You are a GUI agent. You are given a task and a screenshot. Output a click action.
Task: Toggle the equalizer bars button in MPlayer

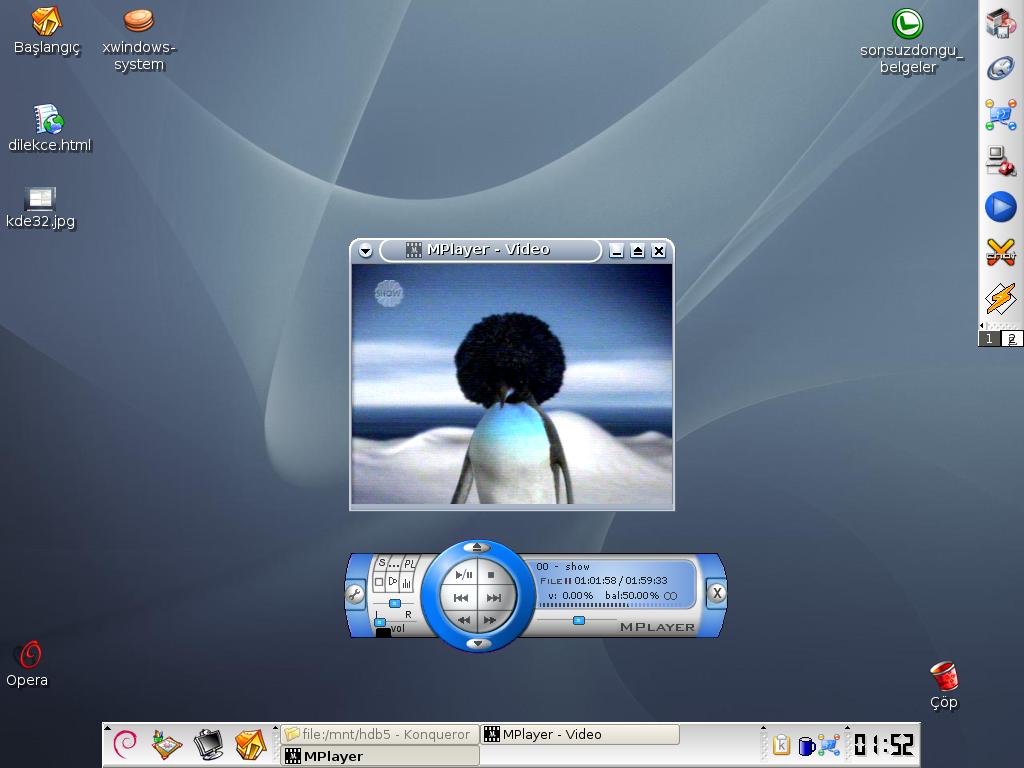point(407,582)
